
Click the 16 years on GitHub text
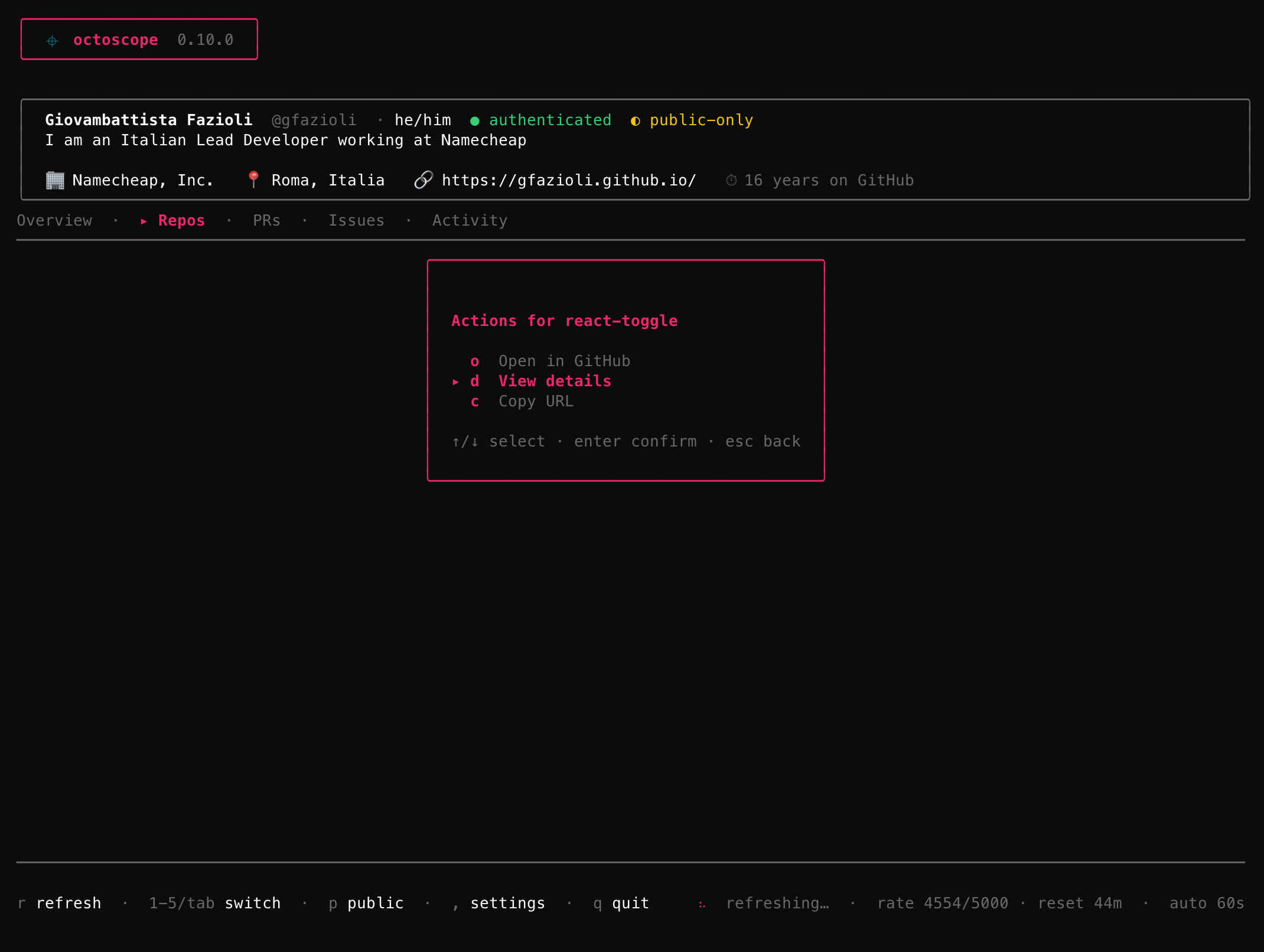coord(829,180)
